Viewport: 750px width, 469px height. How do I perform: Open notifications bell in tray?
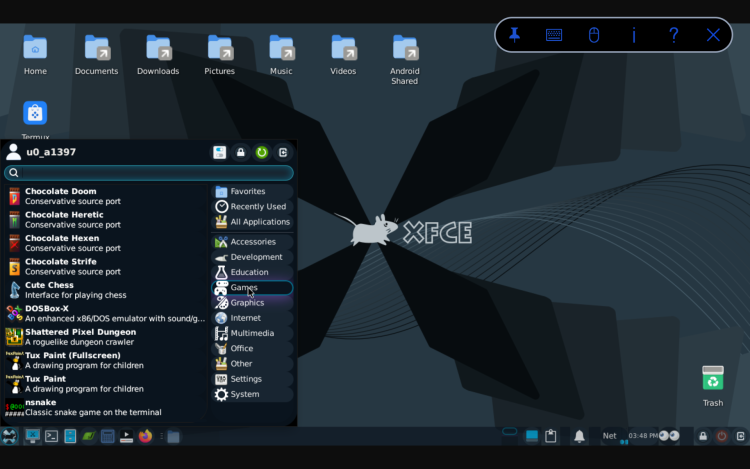(579, 436)
